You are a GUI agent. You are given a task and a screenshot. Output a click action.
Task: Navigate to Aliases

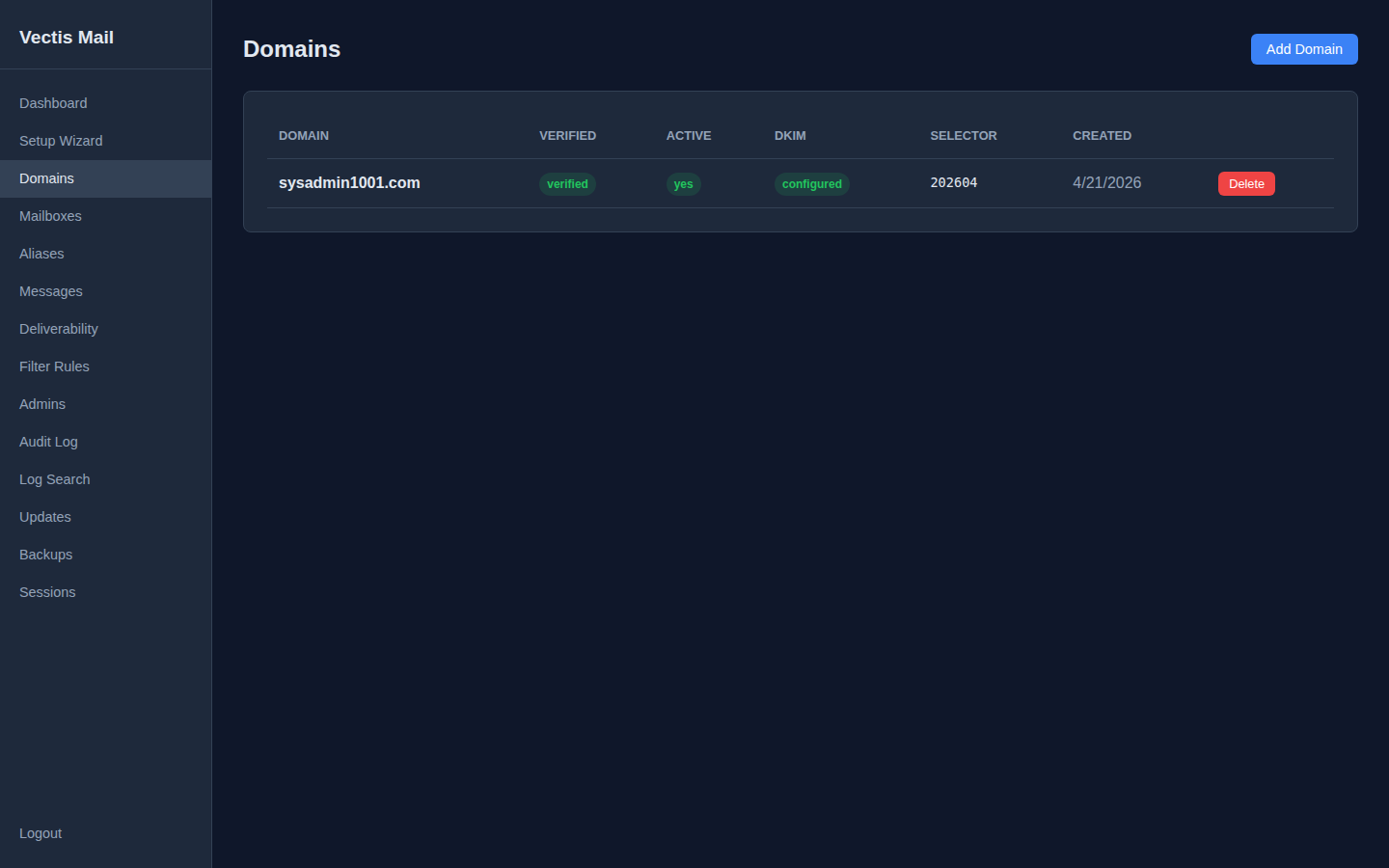(x=105, y=254)
